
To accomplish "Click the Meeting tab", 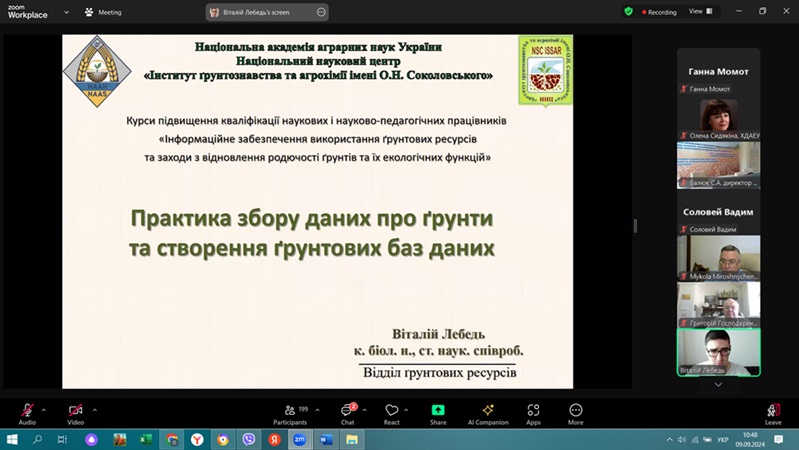I will [103, 12].
